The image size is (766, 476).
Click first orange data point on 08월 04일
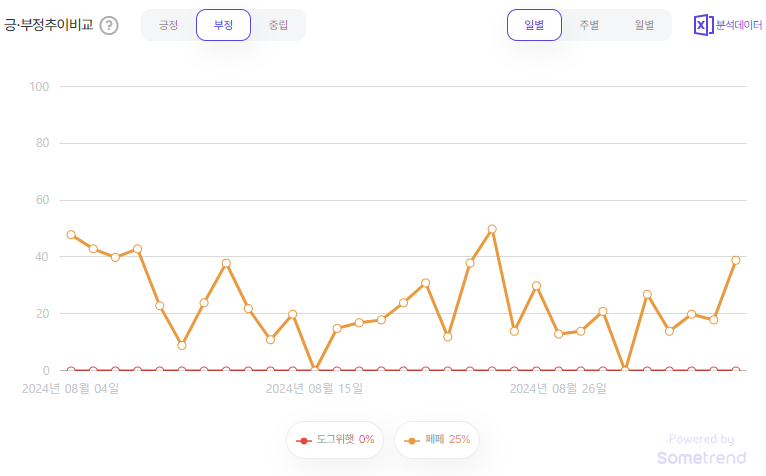pyautogui.click(x=71, y=235)
